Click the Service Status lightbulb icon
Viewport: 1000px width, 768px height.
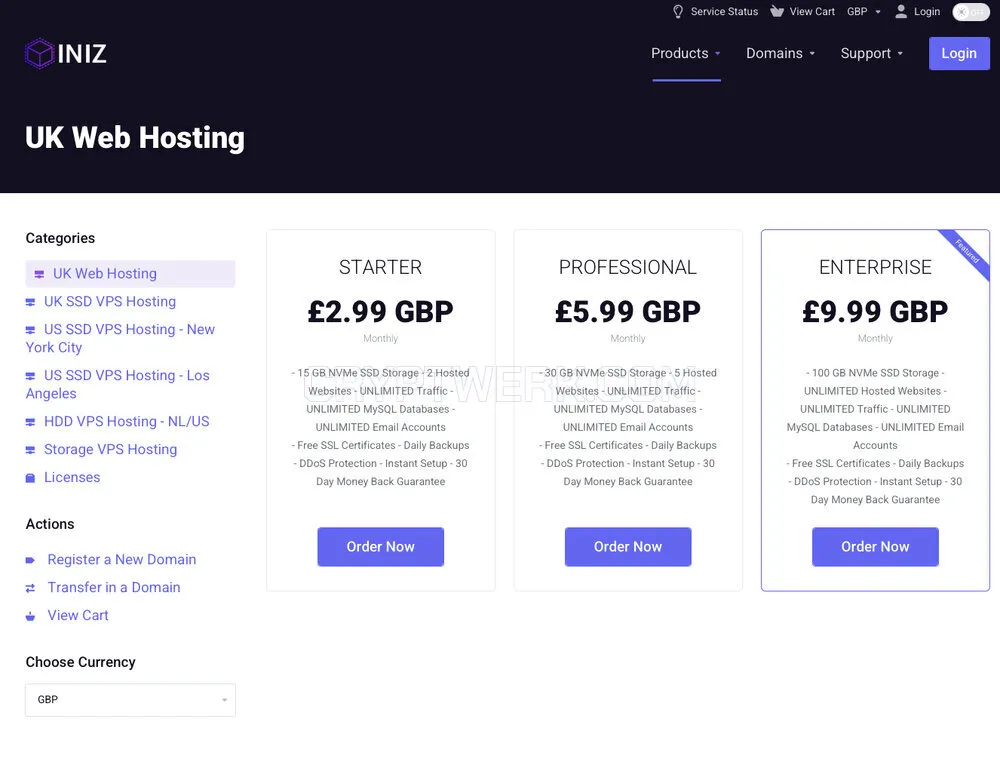pos(677,11)
